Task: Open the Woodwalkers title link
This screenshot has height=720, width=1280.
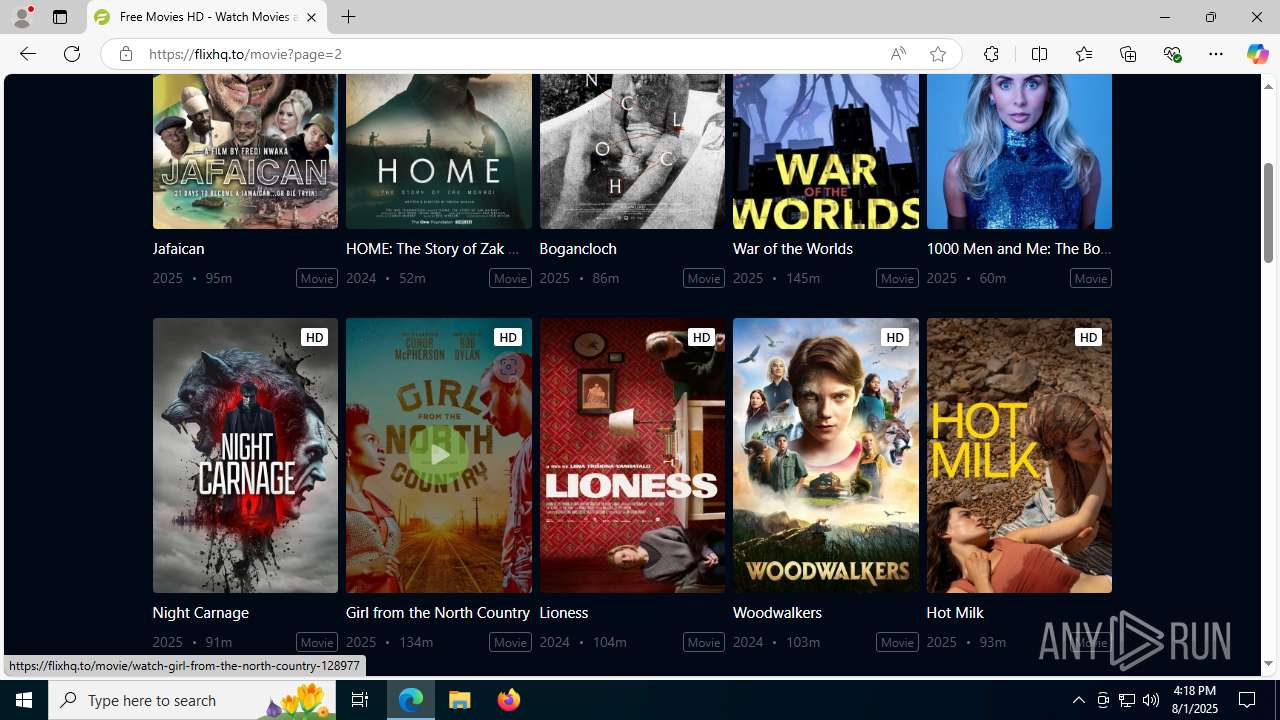Action: pyautogui.click(x=777, y=612)
